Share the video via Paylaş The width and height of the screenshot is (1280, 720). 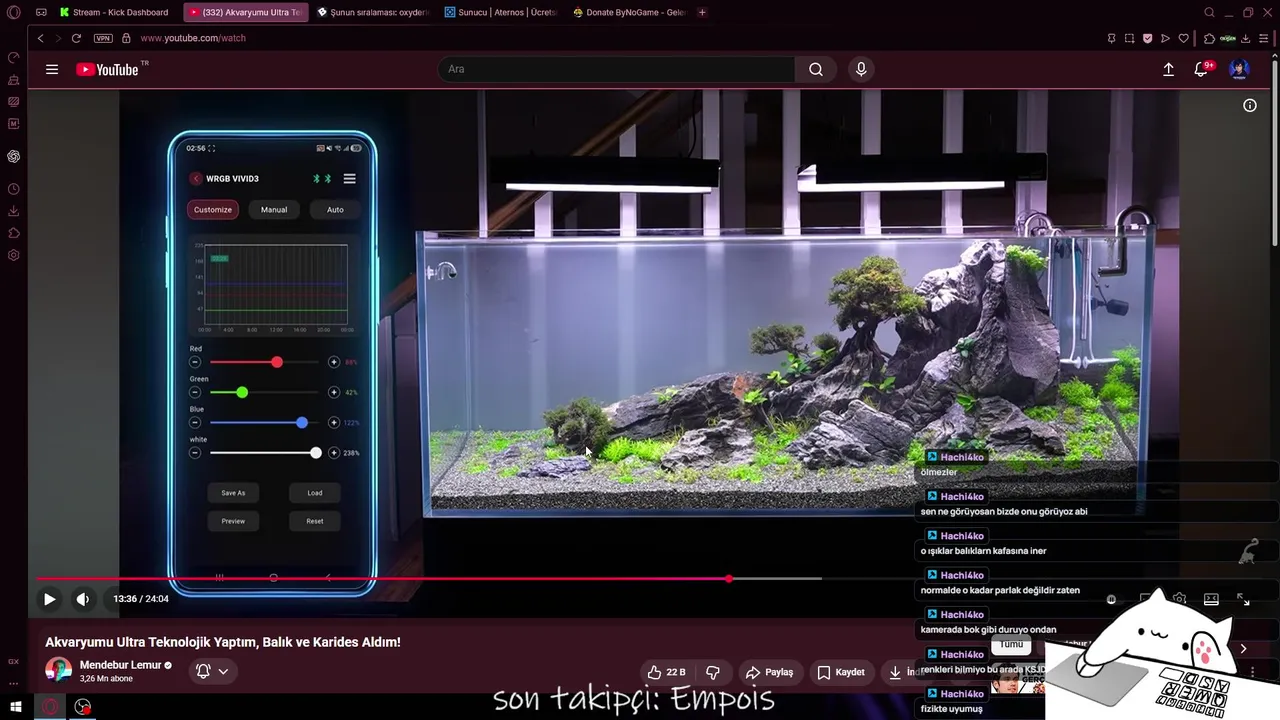click(x=770, y=672)
